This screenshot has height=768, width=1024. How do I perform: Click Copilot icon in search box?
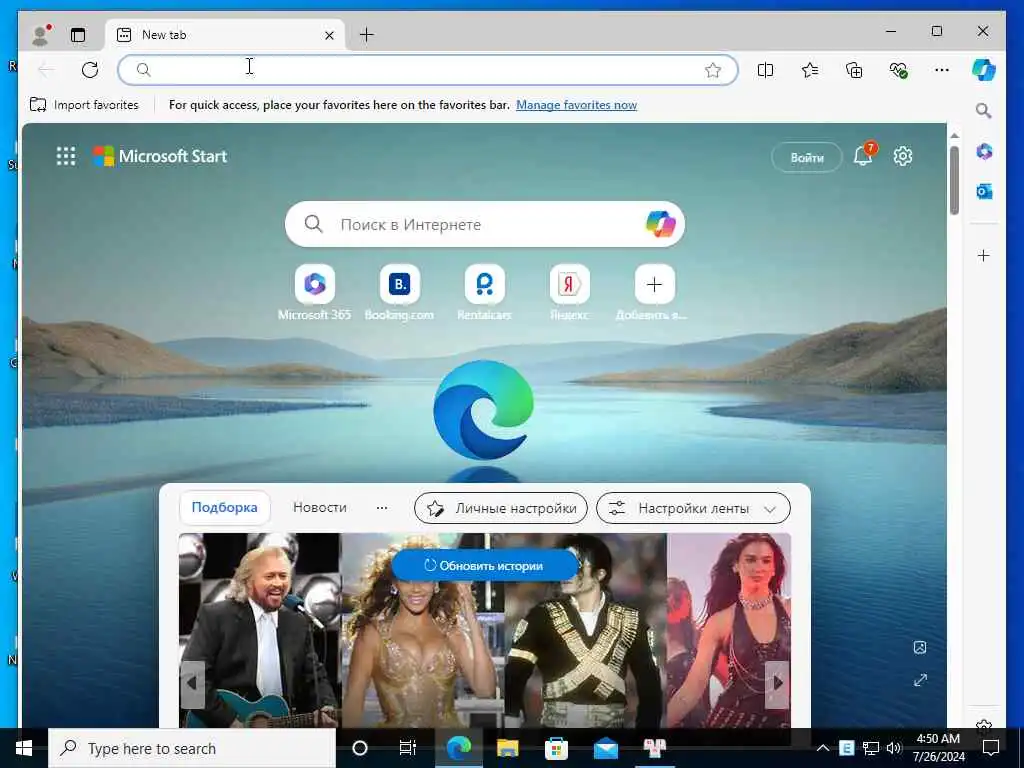(660, 224)
